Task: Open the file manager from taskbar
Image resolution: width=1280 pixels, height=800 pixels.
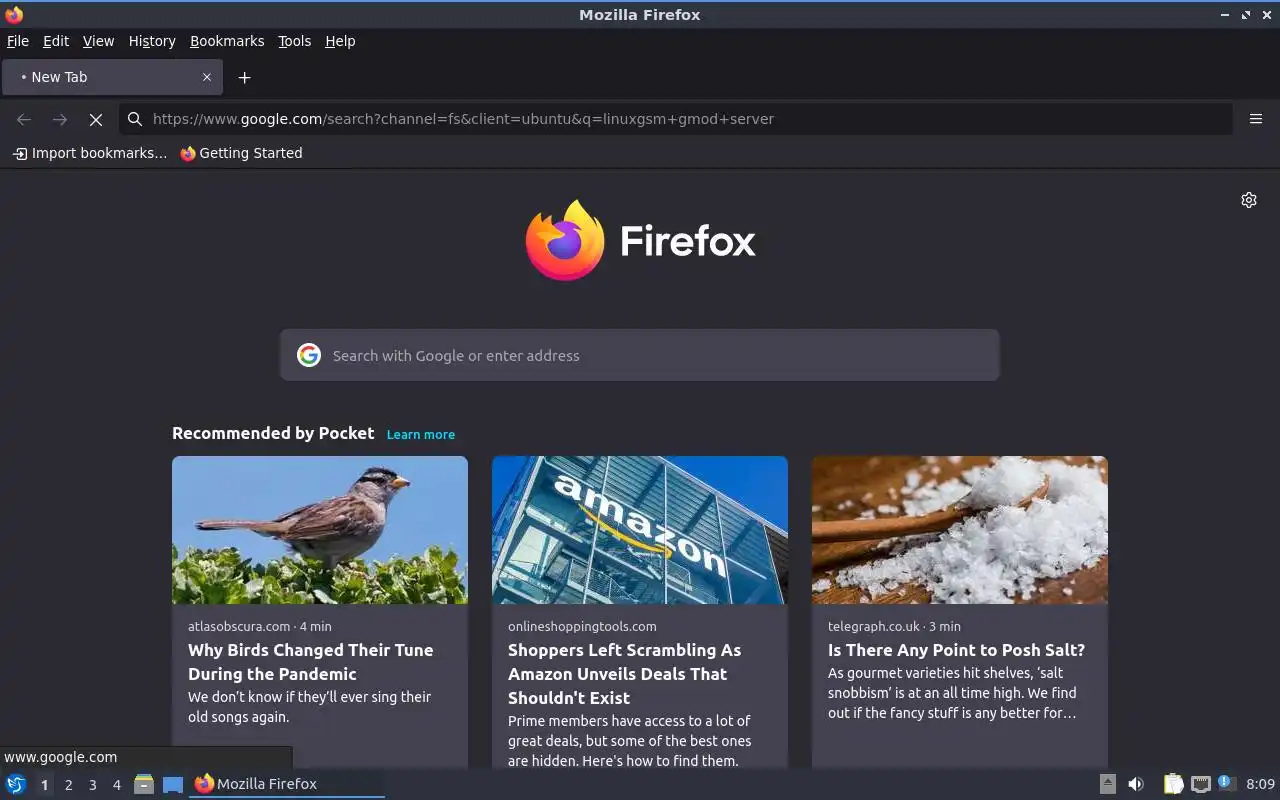Action: [x=144, y=784]
